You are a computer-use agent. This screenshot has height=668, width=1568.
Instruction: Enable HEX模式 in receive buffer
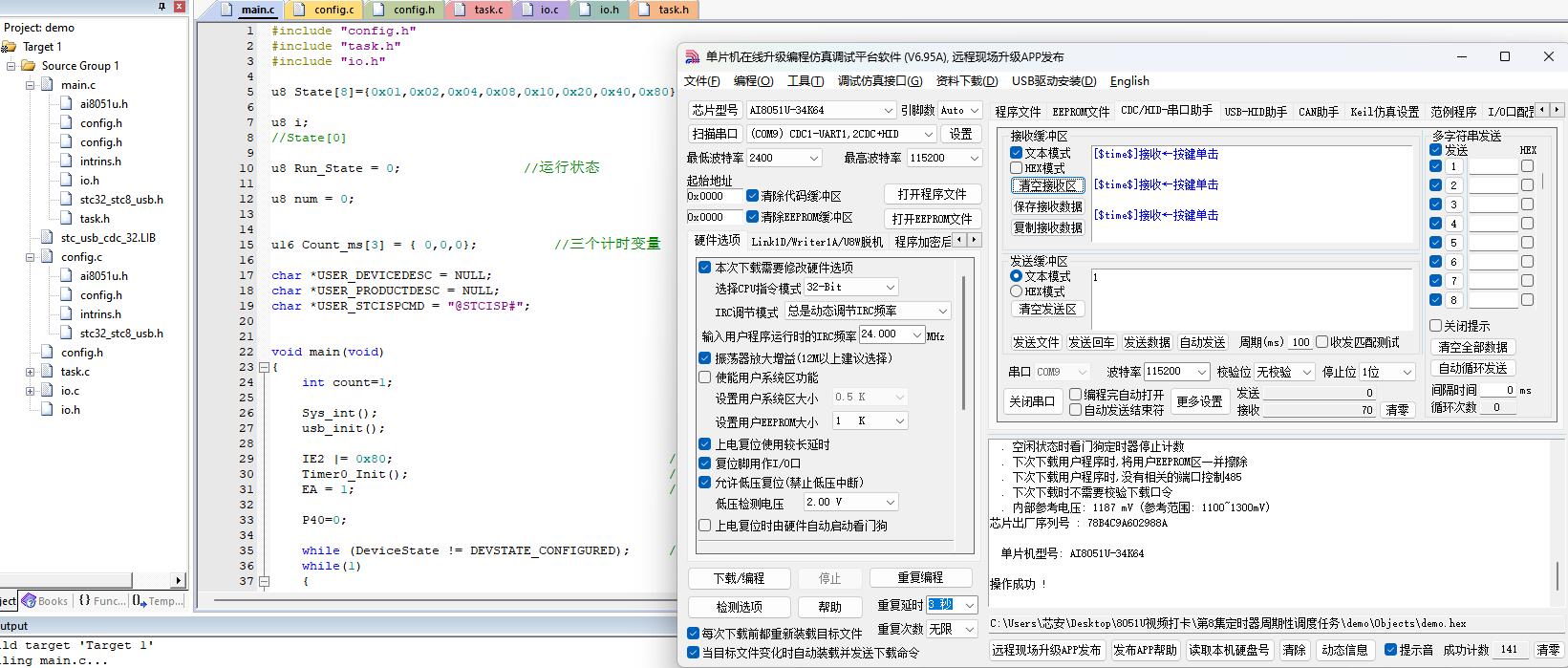[x=1017, y=168]
